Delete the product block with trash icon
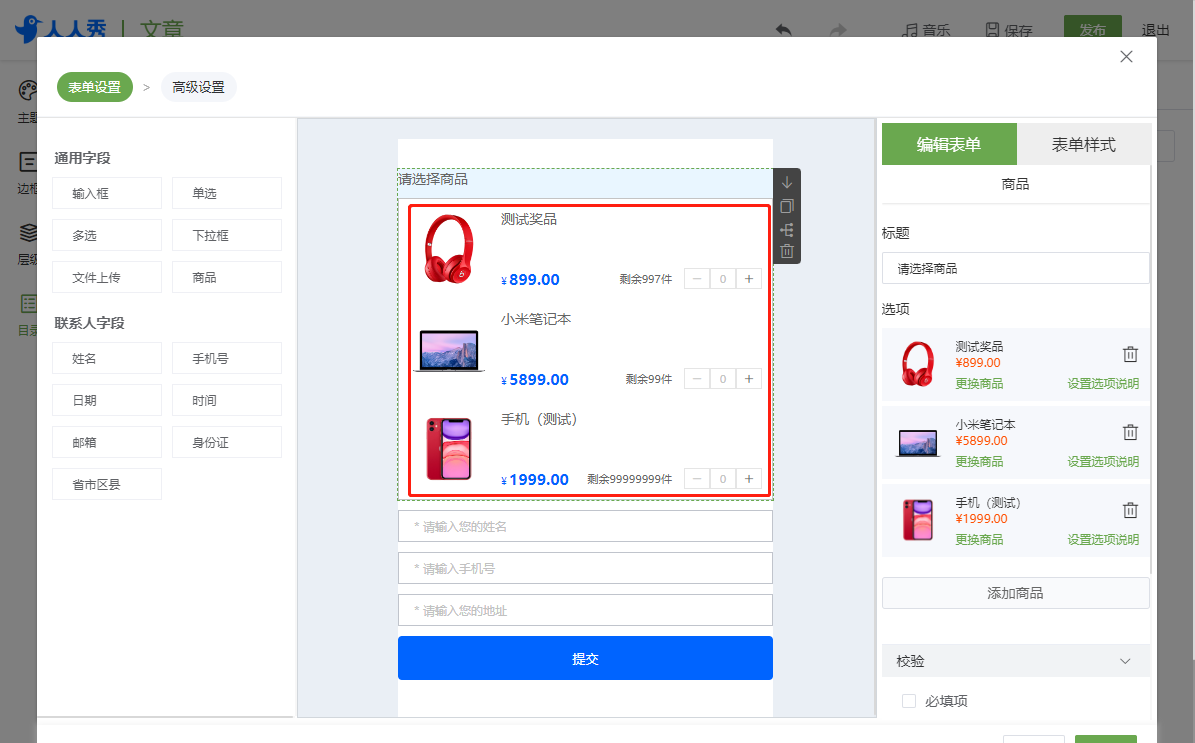1195x743 pixels. pyautogui.click(x=787, y=251)
